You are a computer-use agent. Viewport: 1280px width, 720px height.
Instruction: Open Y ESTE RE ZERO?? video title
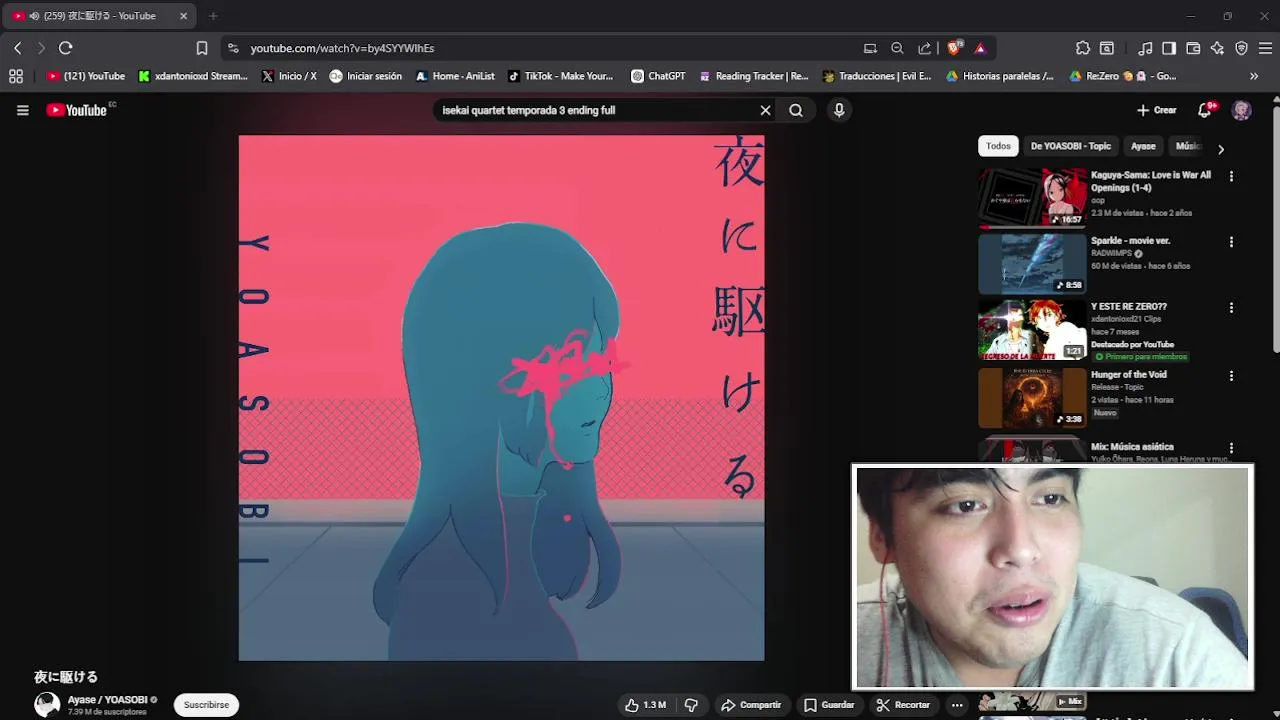[x=1128, y=307]
